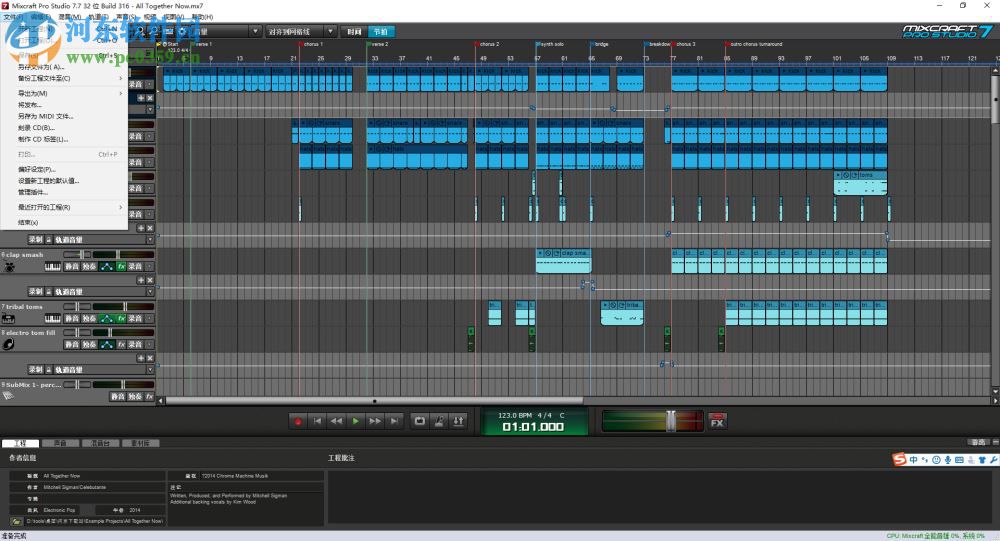Open fx on the SubMix 1 track
Viewport: 1000px width, 541px height.
(149, 396)
